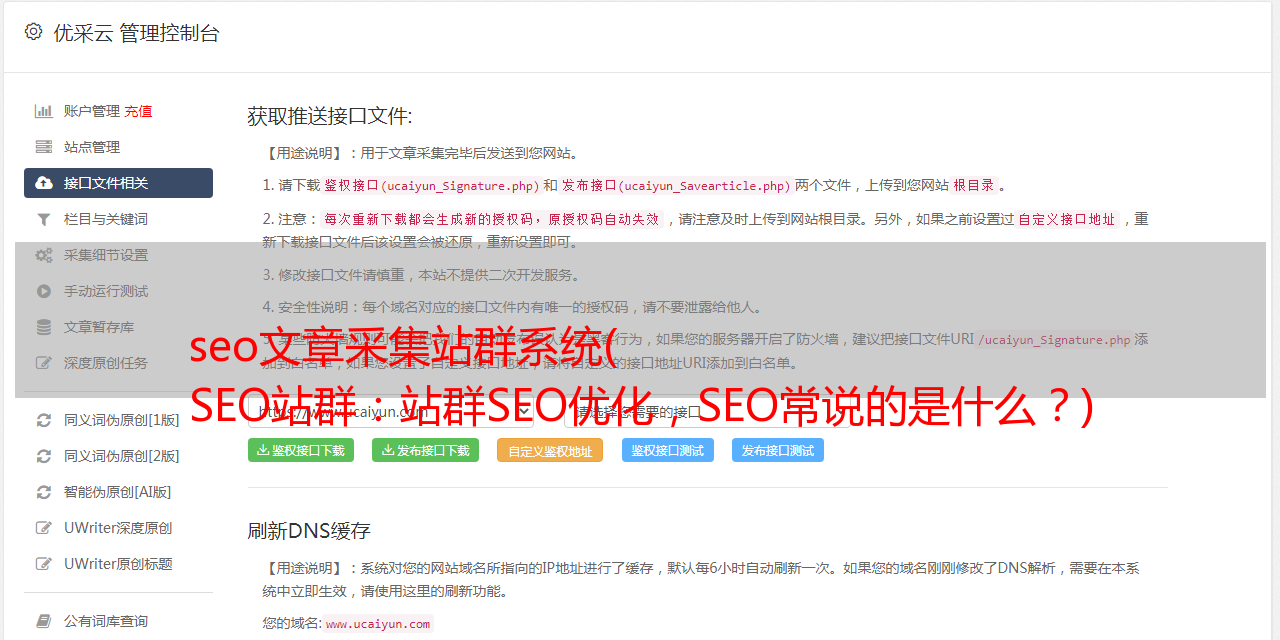The height and width of the screenshot is (640, 1280).
Task: Click the highlighted 根目录 text
Action: point(974,185)
